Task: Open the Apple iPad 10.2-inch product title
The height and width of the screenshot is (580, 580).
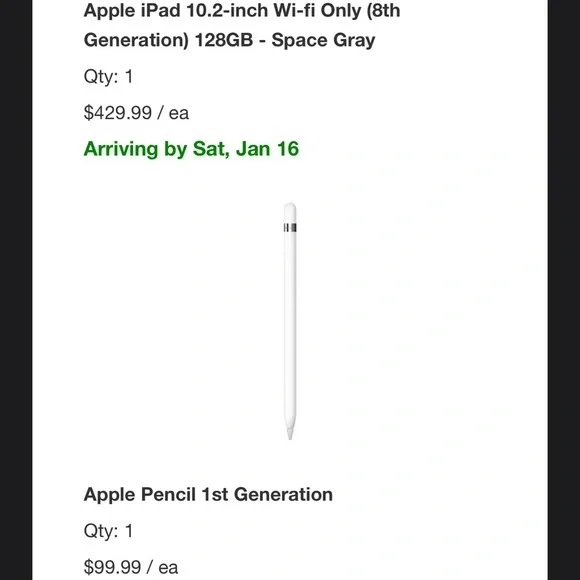Action: (242, 25)
